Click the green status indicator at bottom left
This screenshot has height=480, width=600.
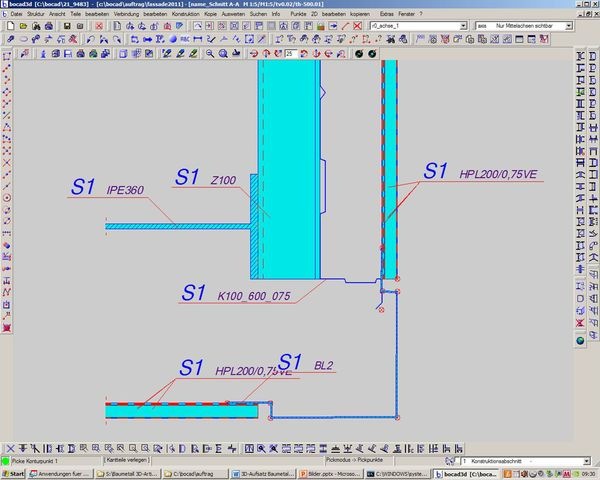[5, 460]
